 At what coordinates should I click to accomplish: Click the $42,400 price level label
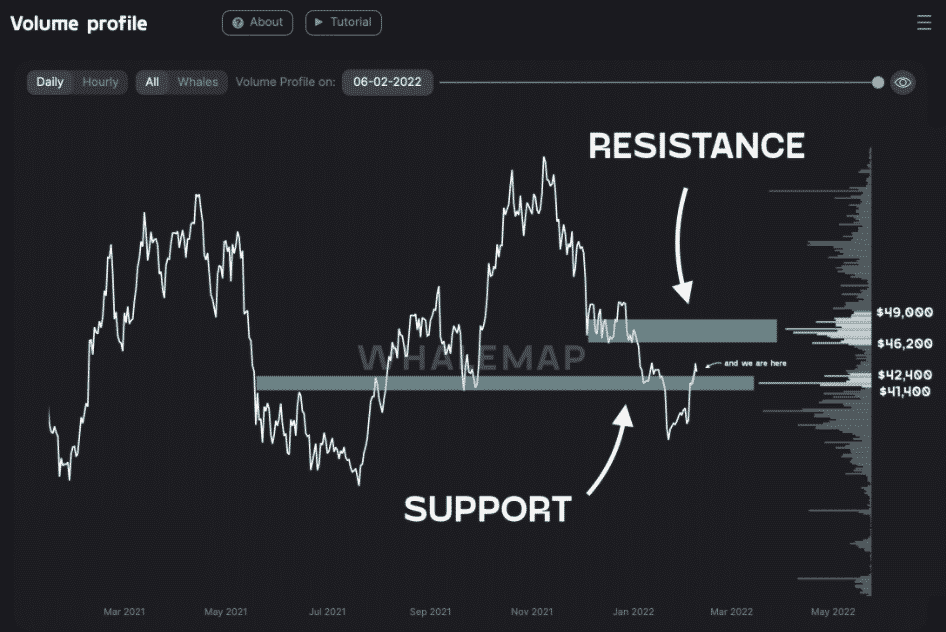[x=903, y=375]
